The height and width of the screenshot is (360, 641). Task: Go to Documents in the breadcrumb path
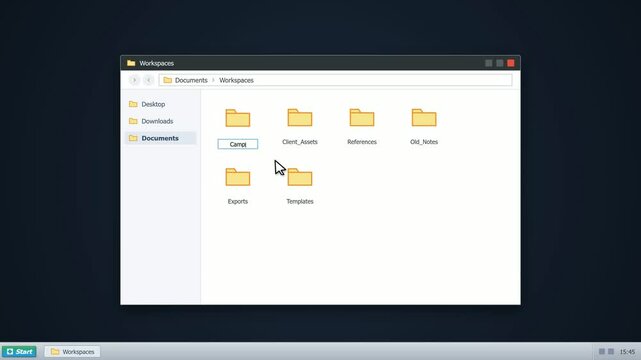tap(191, 80)
